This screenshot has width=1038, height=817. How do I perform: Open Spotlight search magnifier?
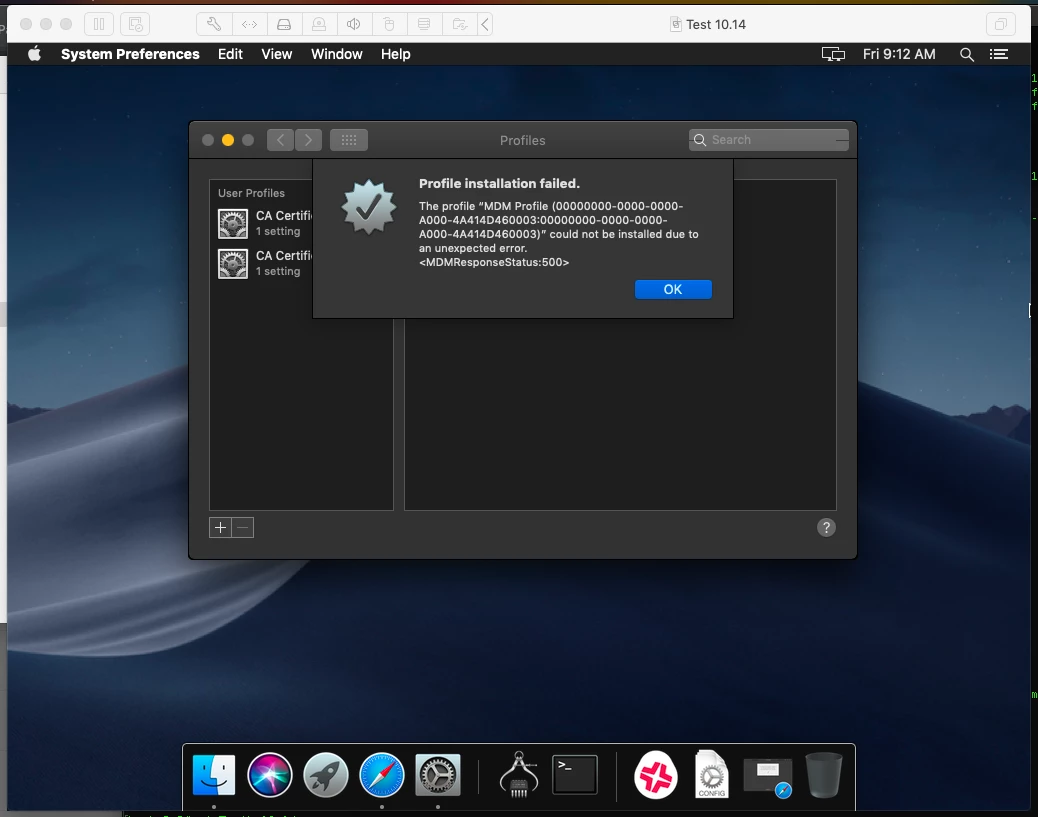[967, 54]
